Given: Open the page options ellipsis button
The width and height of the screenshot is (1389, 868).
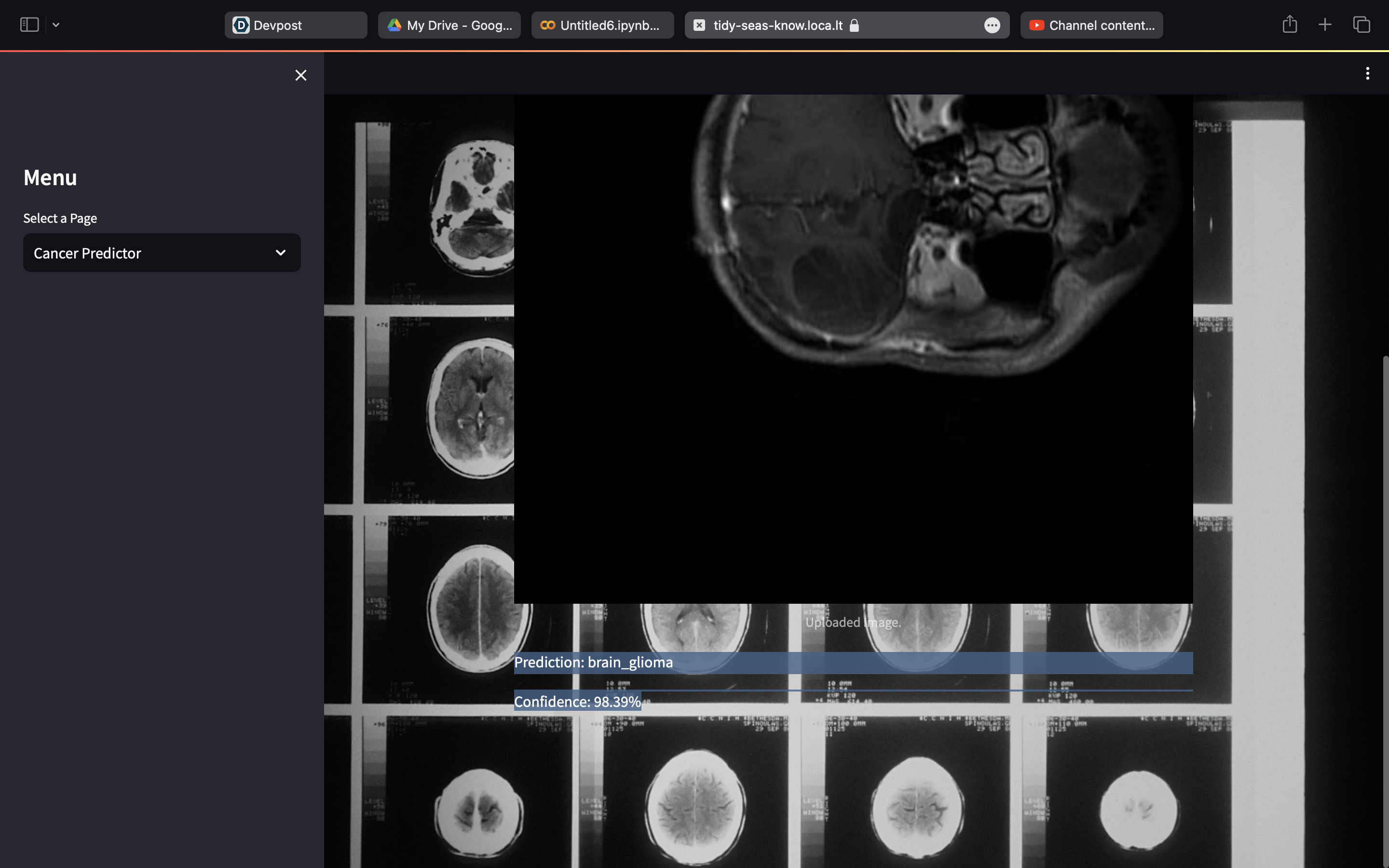Looking at the screenshot, I should 992,25.
